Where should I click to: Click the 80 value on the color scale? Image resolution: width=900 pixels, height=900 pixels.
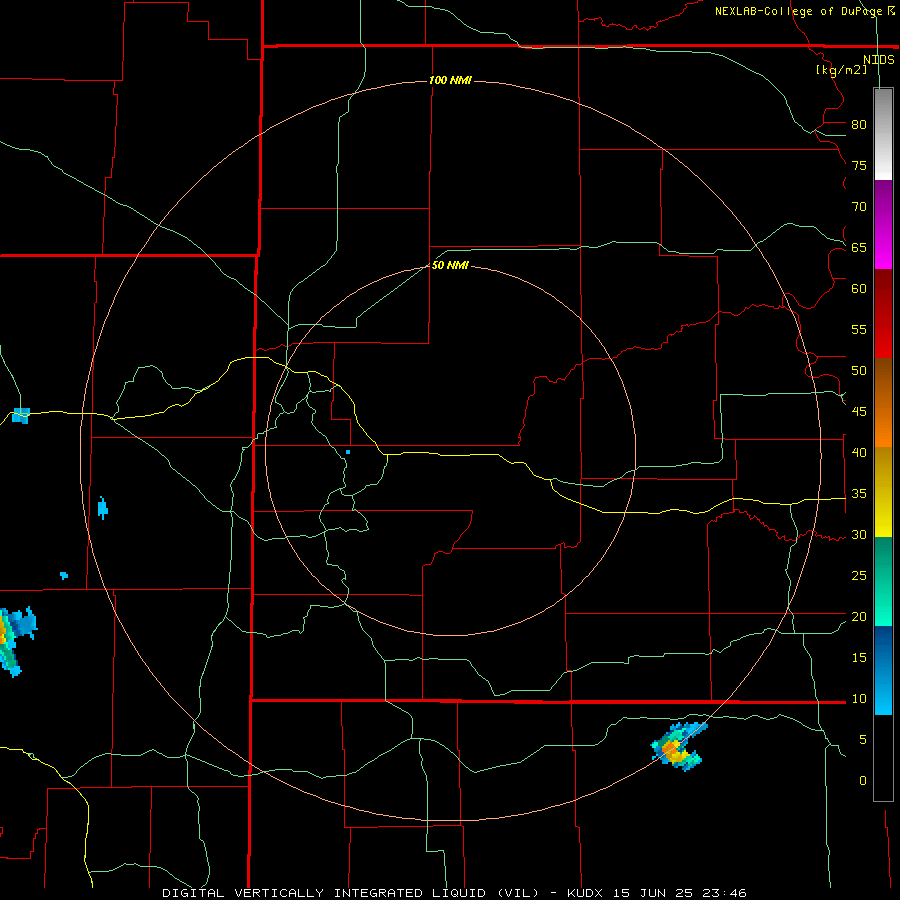859,125
